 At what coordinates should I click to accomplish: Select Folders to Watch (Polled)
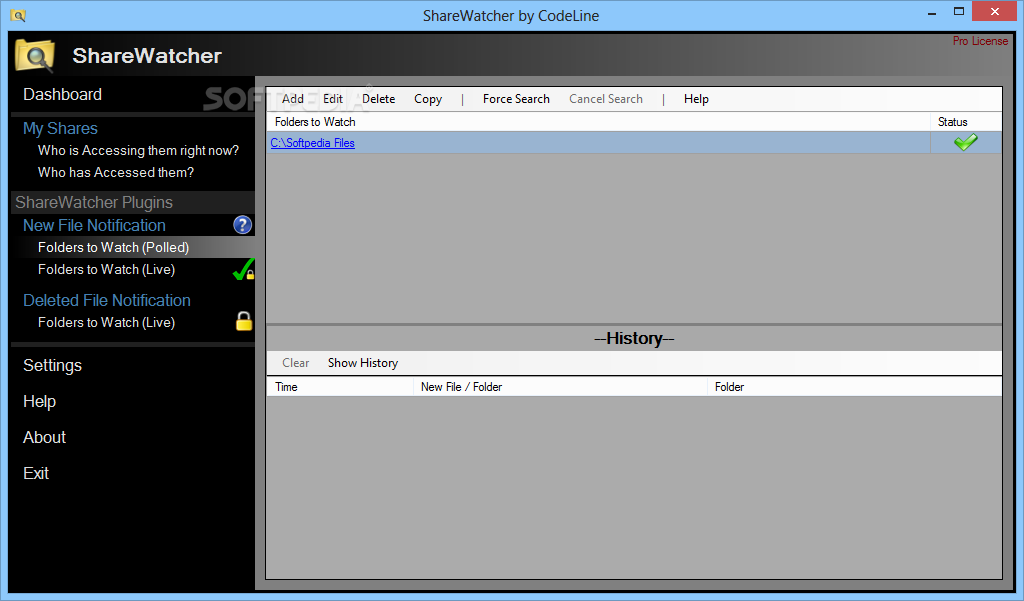[x=114, y=248]
